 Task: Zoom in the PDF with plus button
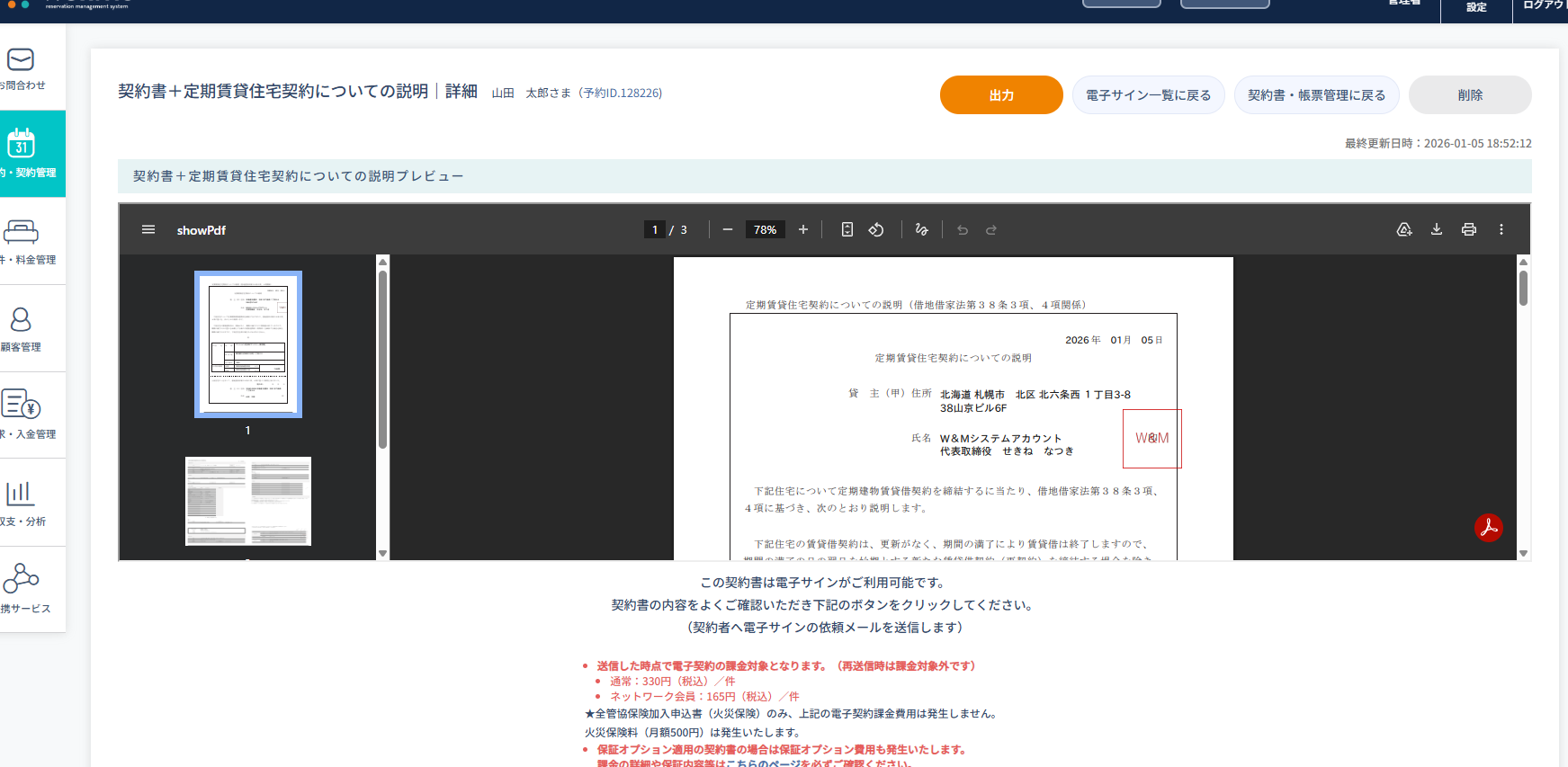click(803, 229)
